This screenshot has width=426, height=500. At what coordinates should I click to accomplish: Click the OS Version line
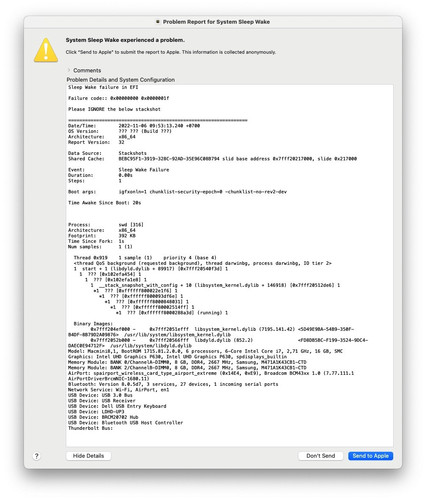coord(120,131)
